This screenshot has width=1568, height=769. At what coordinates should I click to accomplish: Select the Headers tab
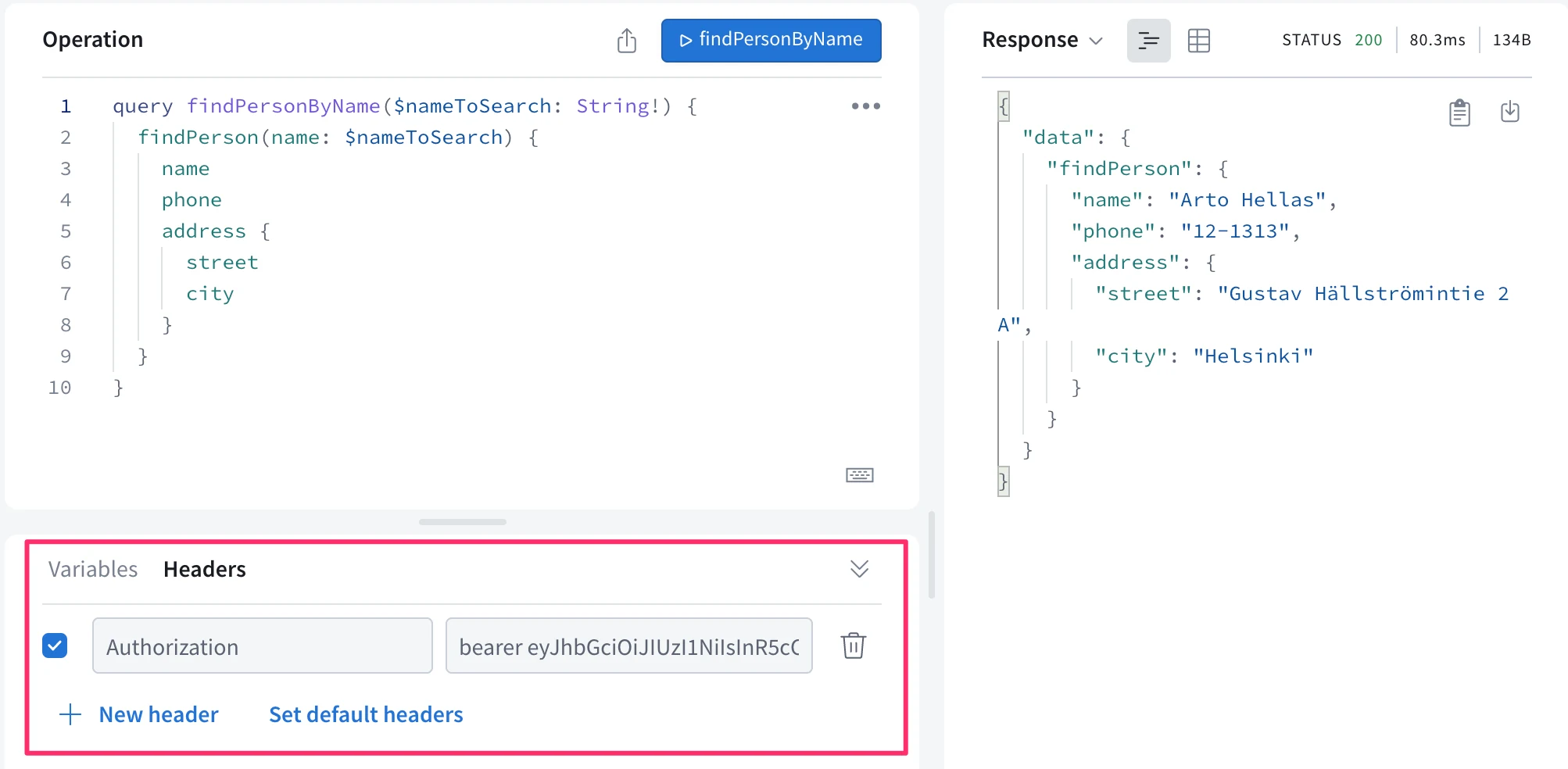[x=205, y=569]
